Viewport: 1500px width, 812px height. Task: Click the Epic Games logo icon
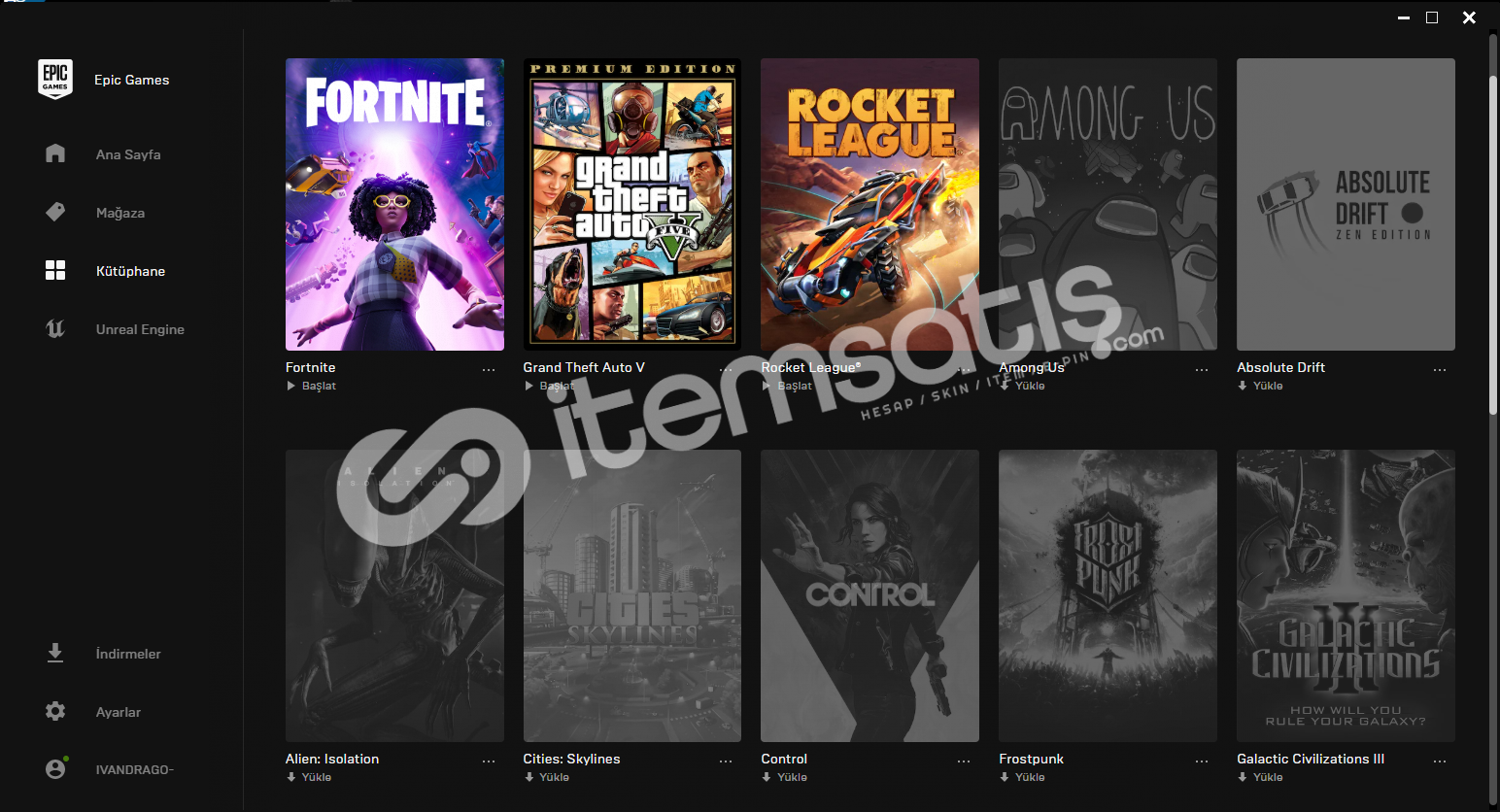[55, 80]
